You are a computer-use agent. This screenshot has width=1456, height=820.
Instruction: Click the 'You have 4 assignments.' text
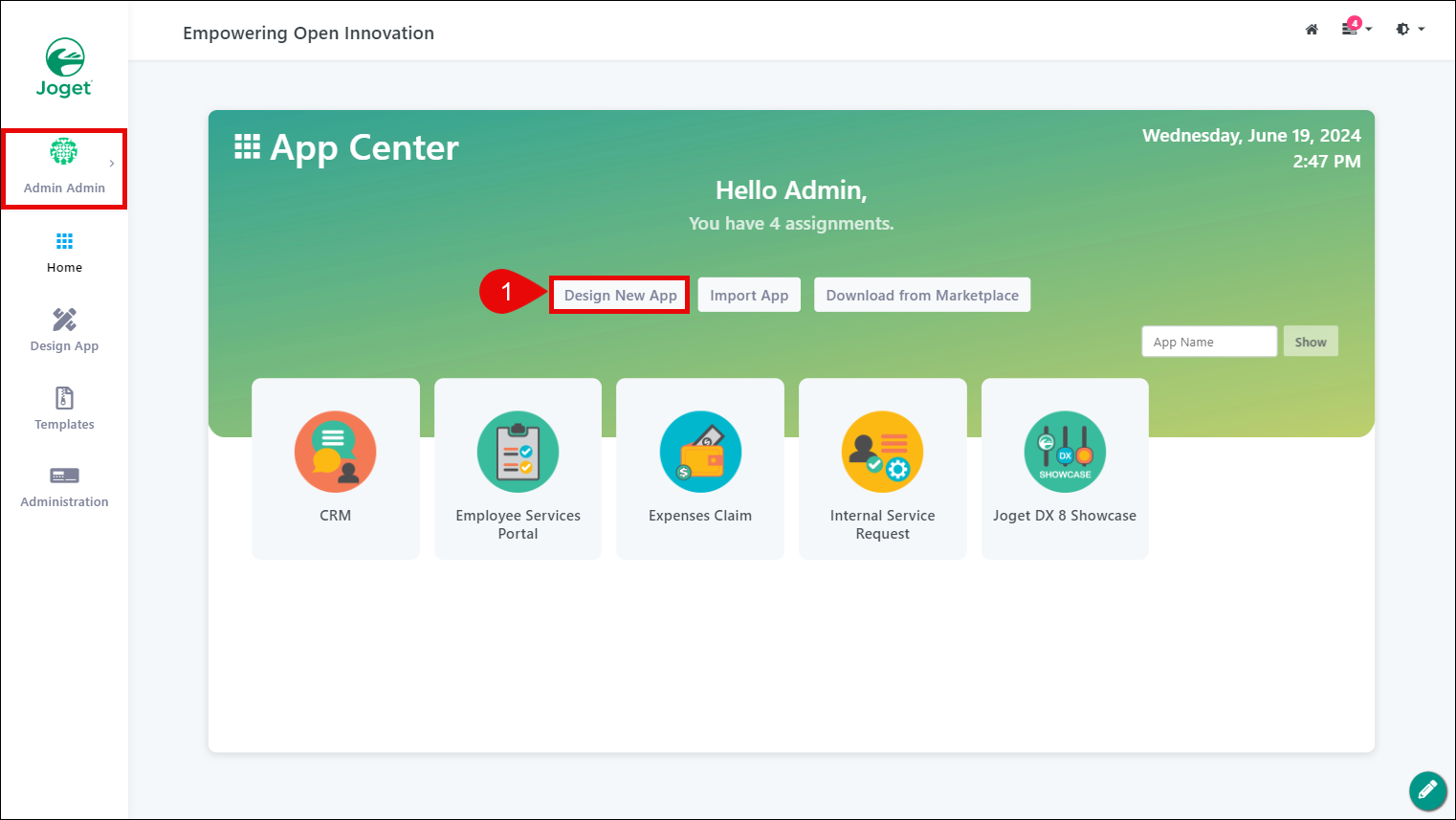pos(791,223)
